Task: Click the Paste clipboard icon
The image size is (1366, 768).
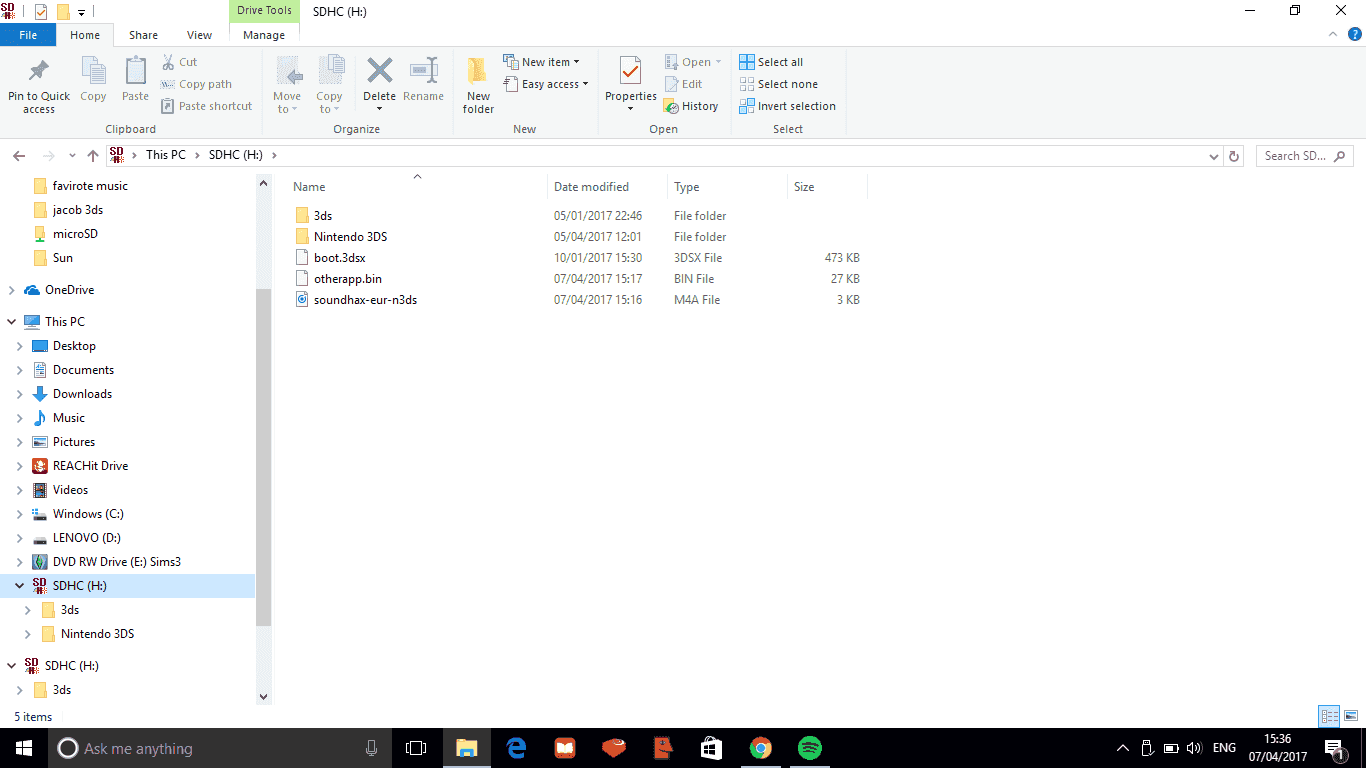Action: tap(135, 71)
